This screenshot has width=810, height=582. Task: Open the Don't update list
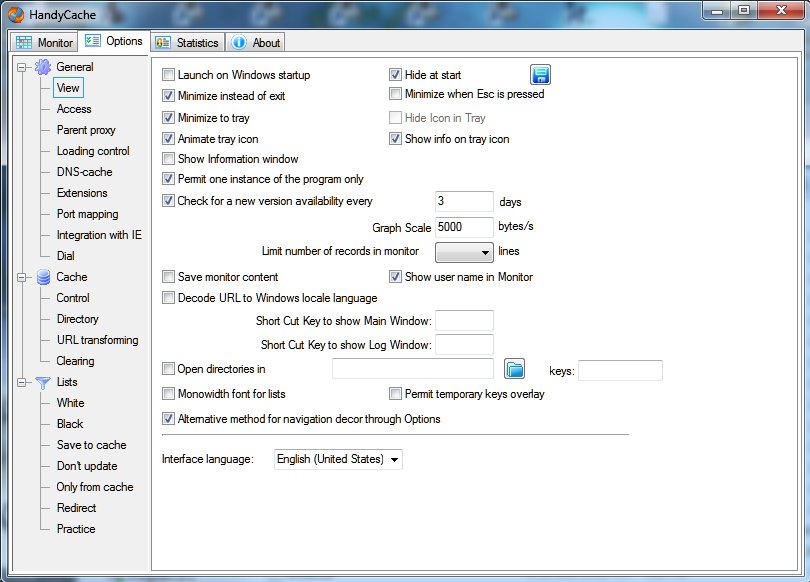point(87,466)
